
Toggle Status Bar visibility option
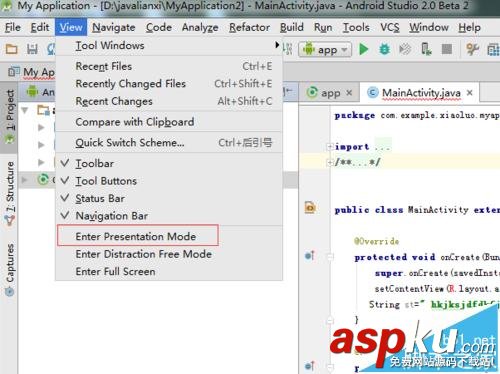click(169, 198)
